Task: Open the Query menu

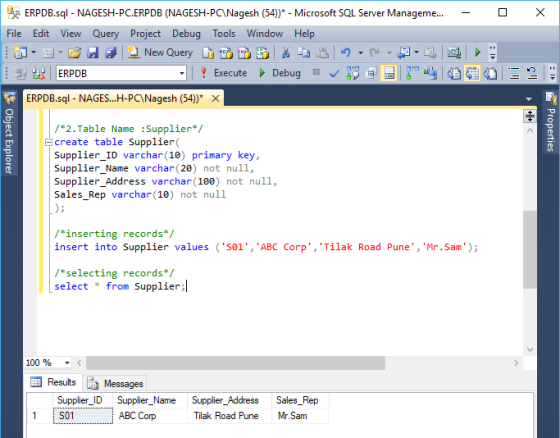Action: coord(105,34)
